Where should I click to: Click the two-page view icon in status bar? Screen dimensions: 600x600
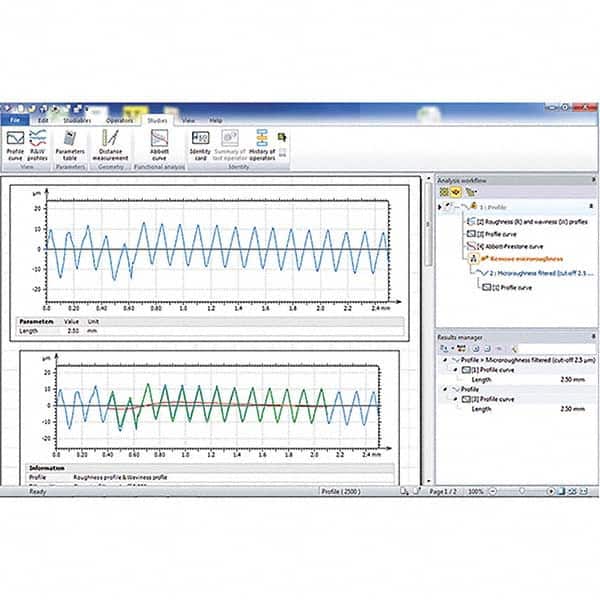tap(572, 491)
